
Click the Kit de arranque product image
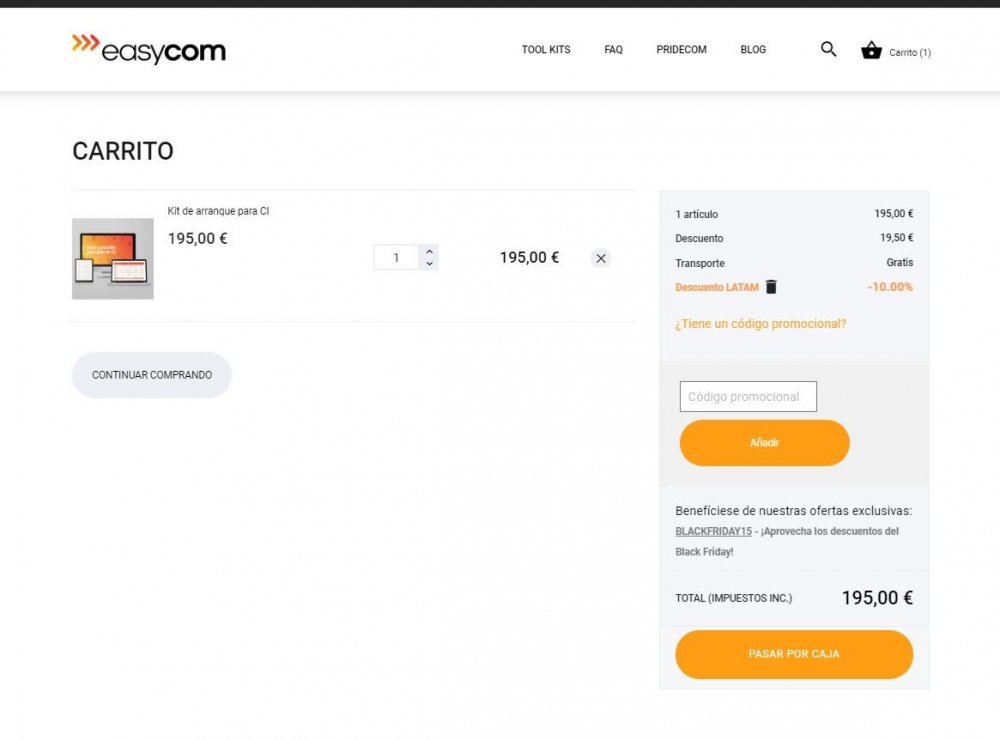point(112,258)
